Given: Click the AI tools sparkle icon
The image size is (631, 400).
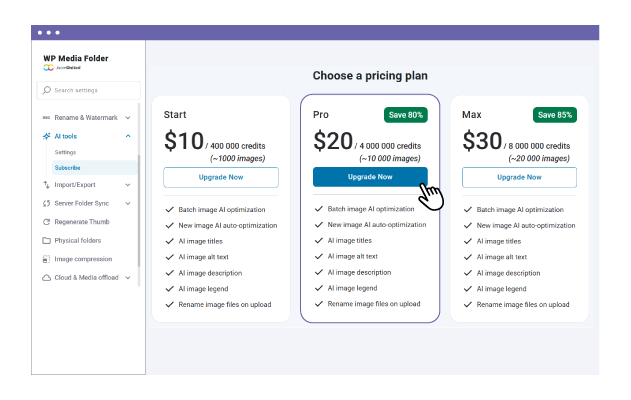Looking at the screenshot, I should point(46,135).
